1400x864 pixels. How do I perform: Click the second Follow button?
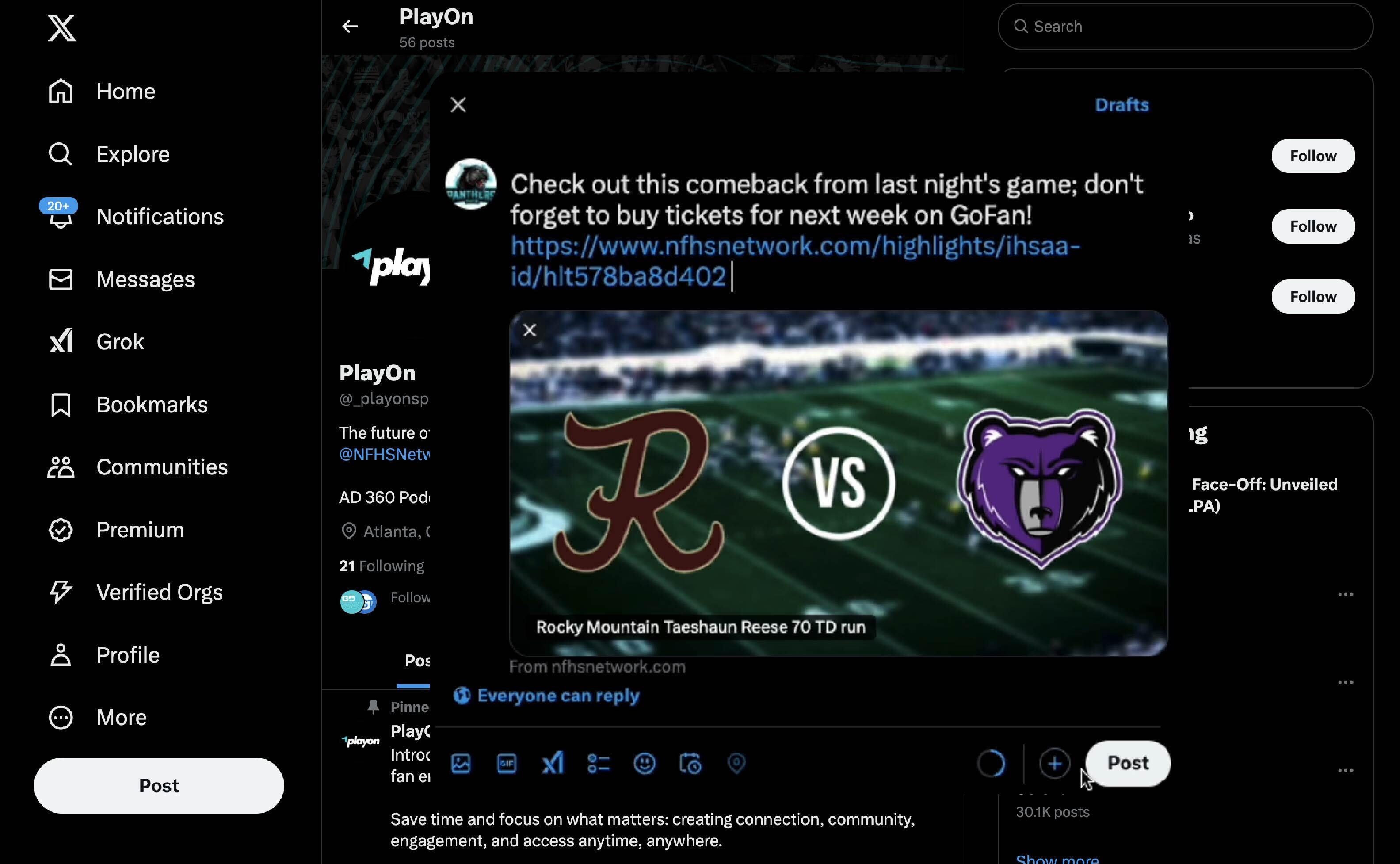point(1312,226)
